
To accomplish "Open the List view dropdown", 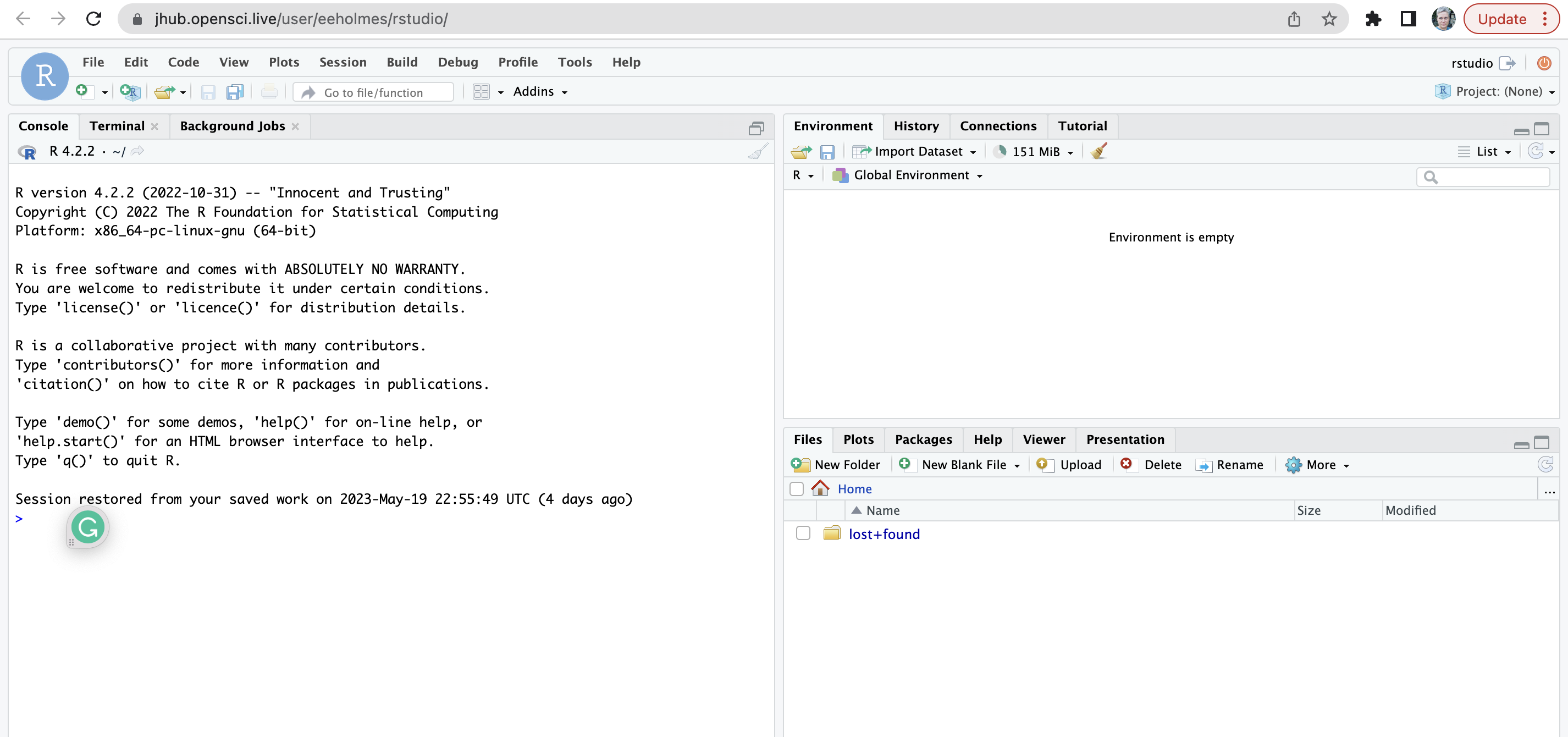I will point(1484,151).
